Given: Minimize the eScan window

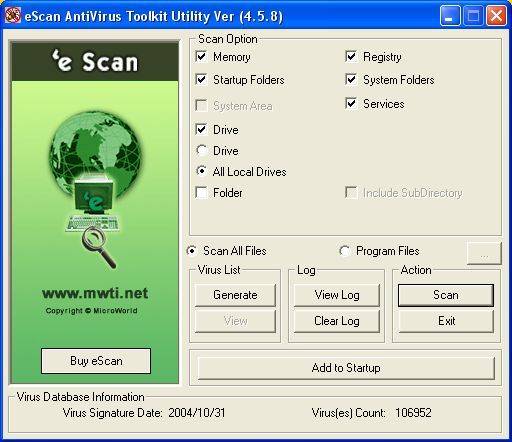Looking at the screenshot, I should pyautogui.click(x=450, y=16).
